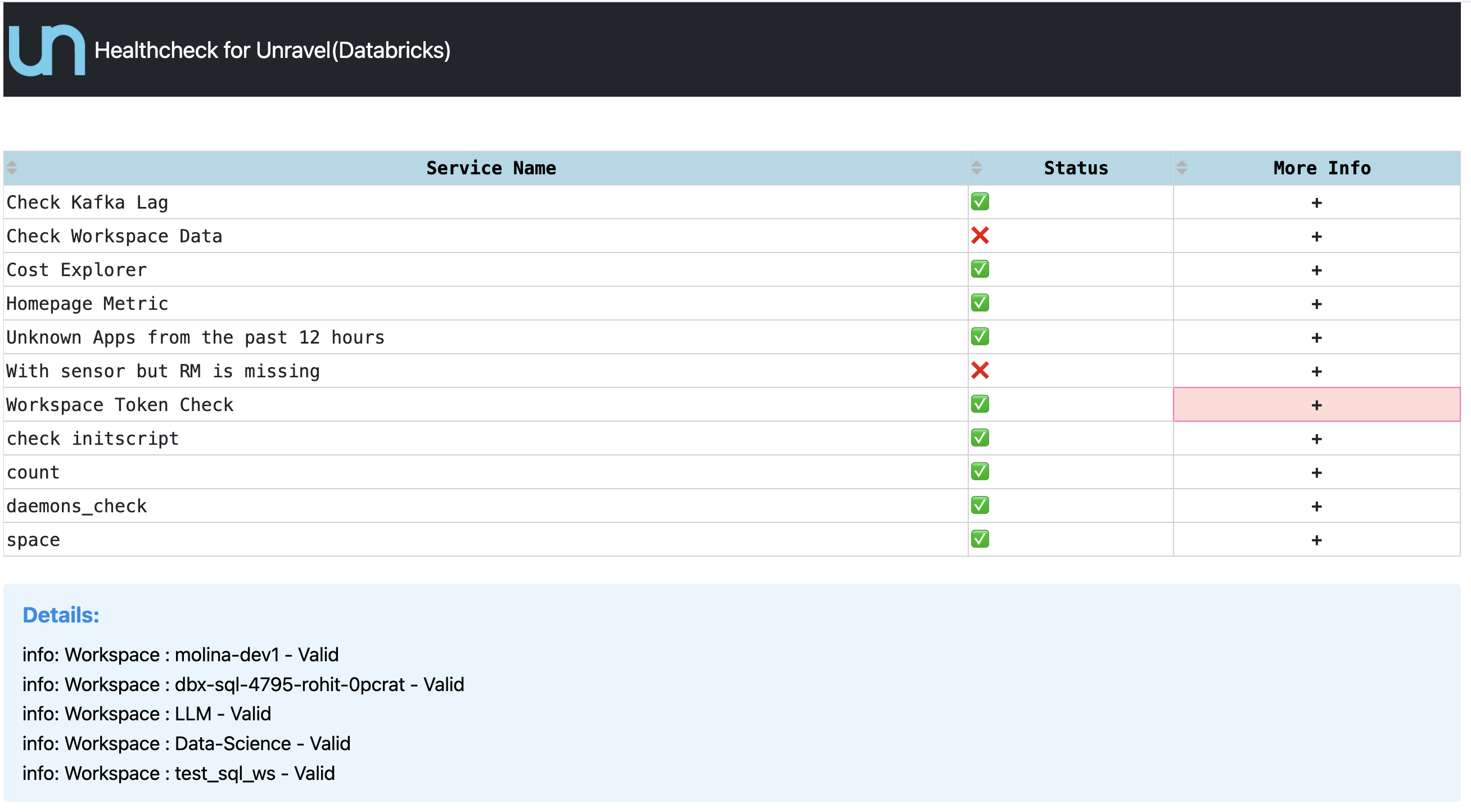Sort table by Status column header

(1075, 168)
